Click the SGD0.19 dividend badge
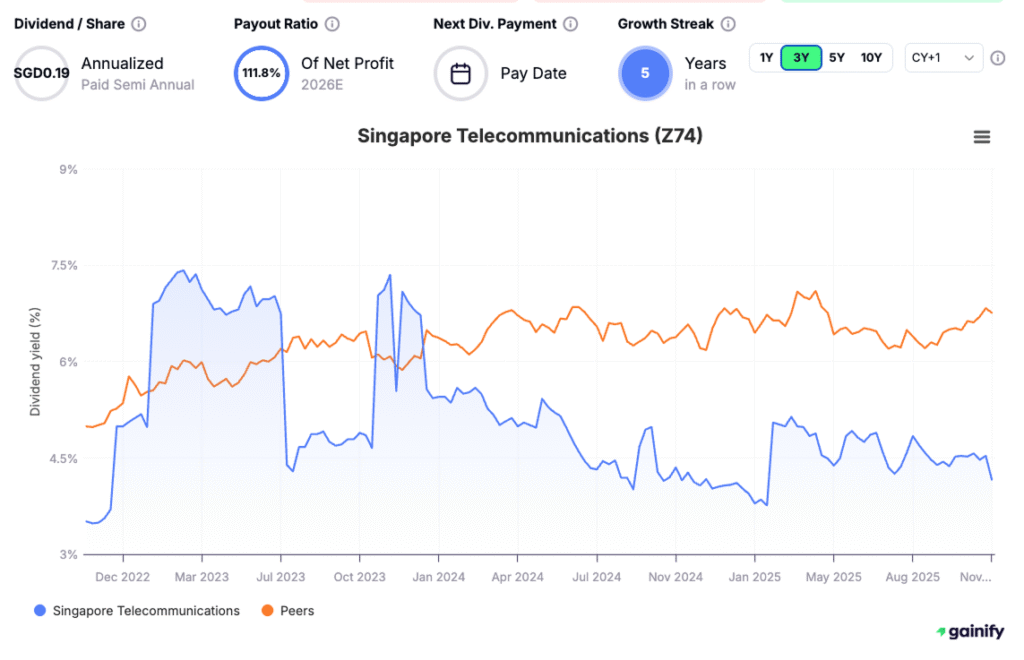Viewport: 1024px width, 660px height. click(x=41, y=73)
